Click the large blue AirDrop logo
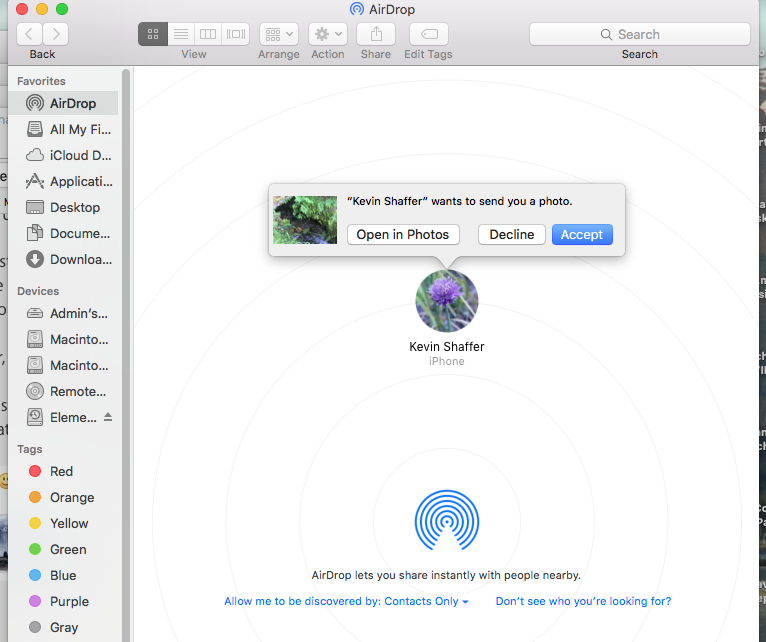Screen dimensions: 766x642 [x=447, y=520]
